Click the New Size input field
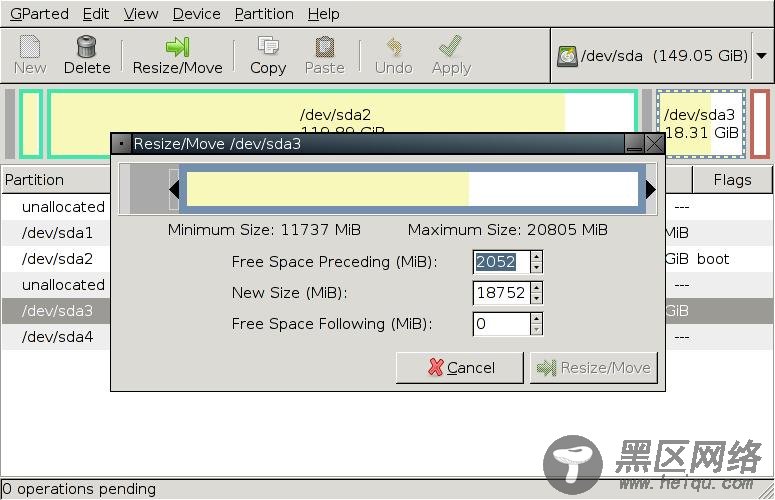 coord(501,293)
